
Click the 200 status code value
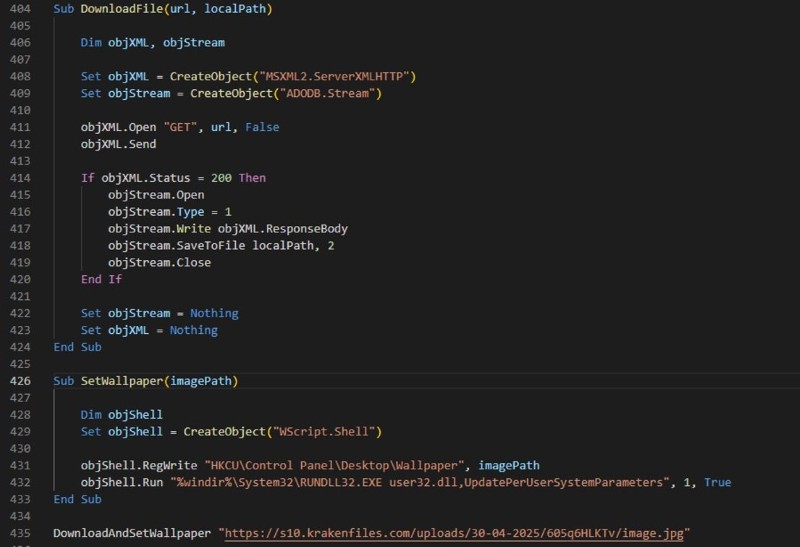(x=221, y=178)
